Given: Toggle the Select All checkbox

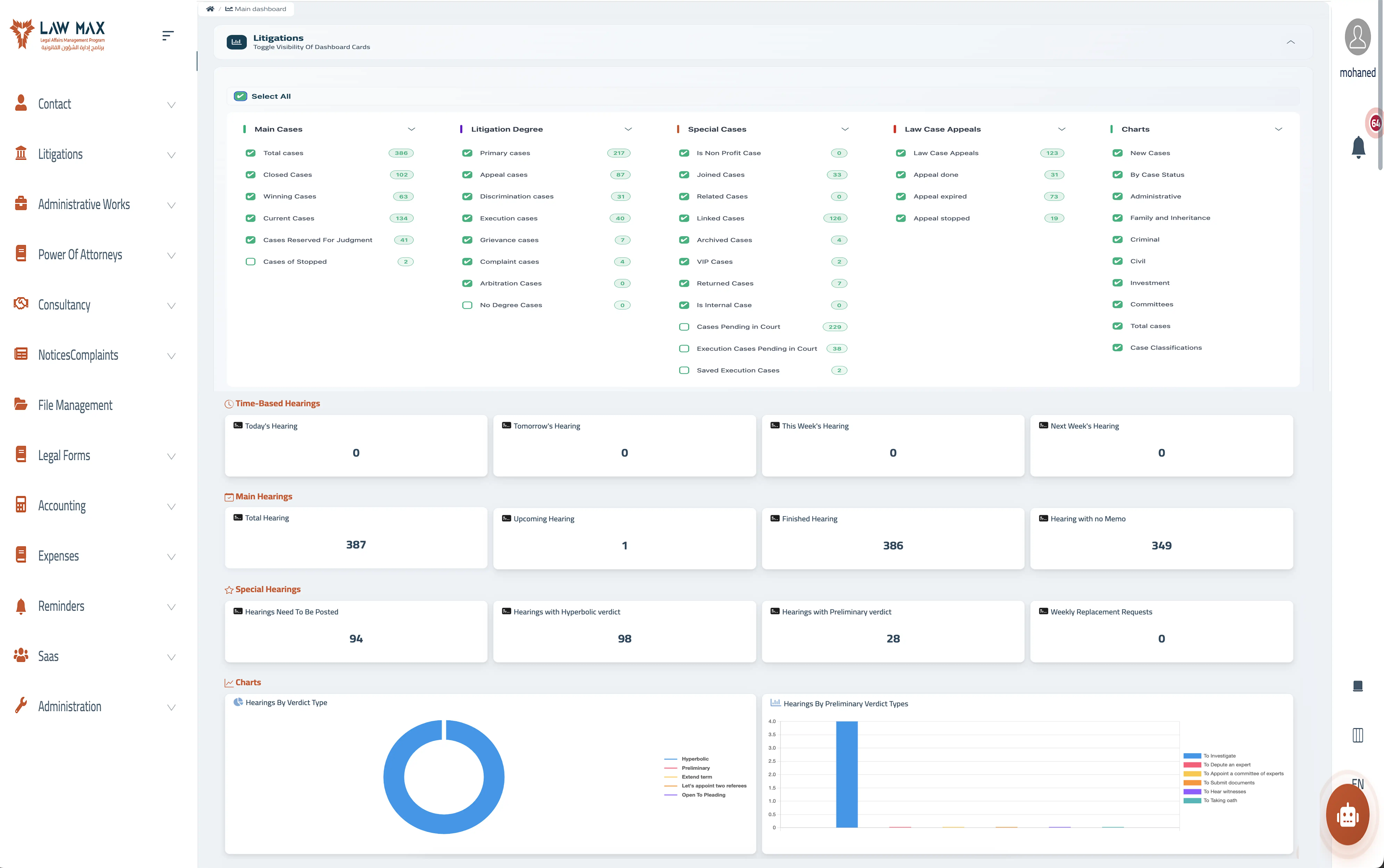Looking at the screenshot, I should (240, 97).
